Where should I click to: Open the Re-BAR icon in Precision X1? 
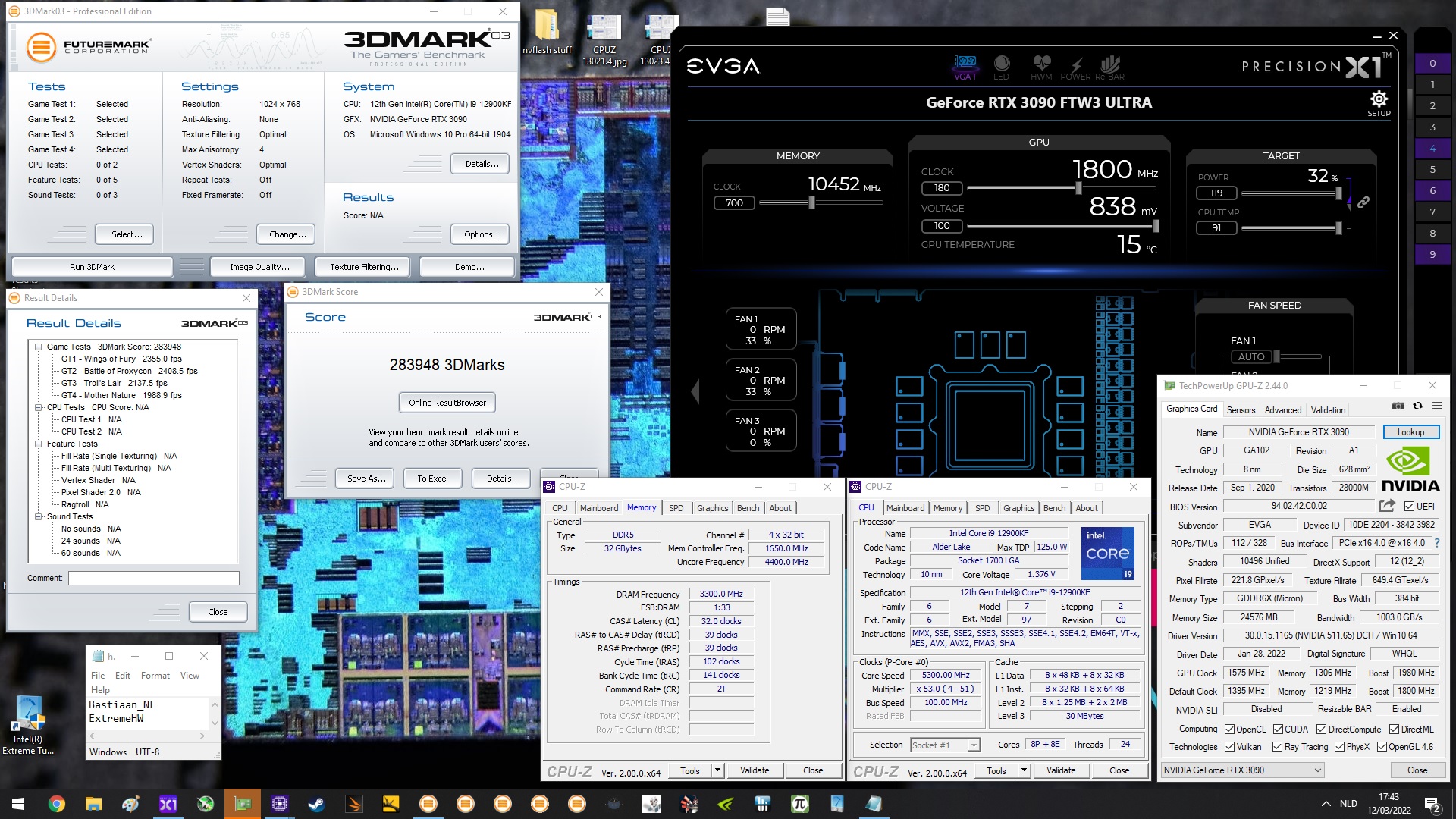(1109, 67)
